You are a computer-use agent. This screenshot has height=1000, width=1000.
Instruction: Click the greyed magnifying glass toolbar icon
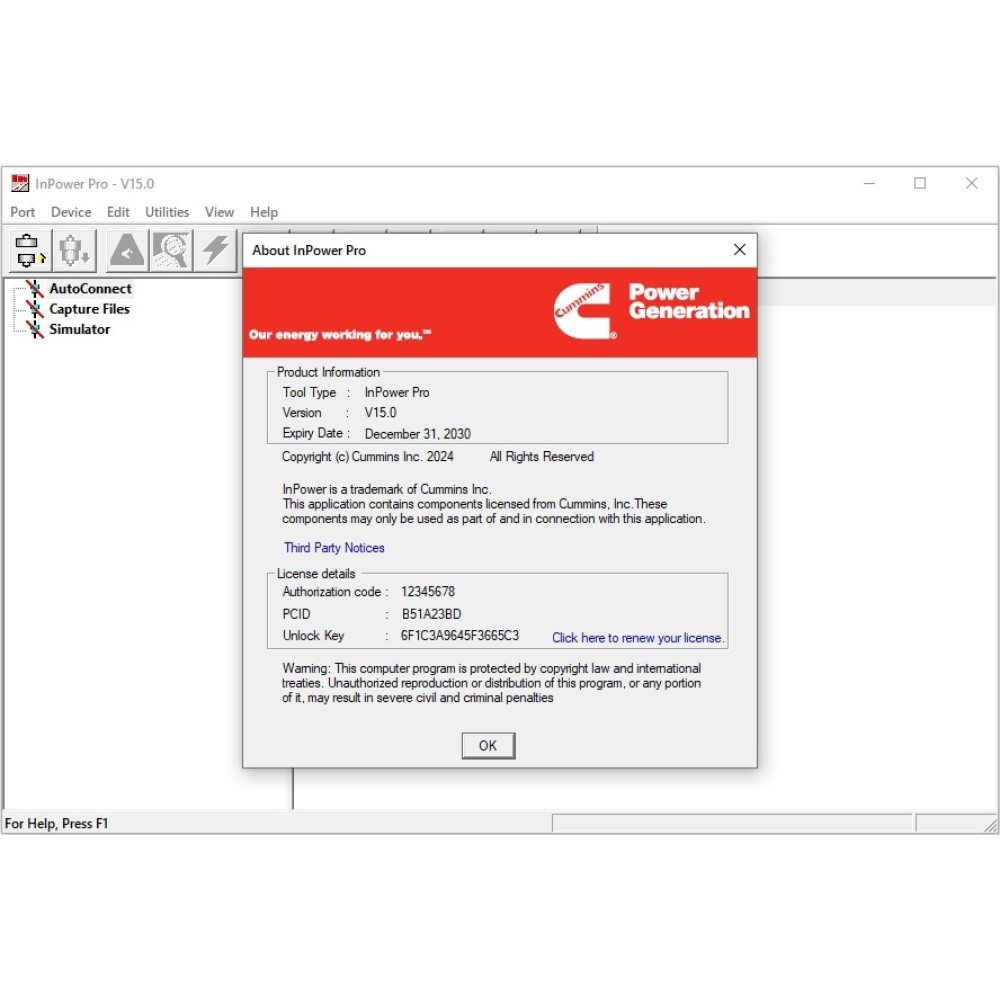click(171, 250)
